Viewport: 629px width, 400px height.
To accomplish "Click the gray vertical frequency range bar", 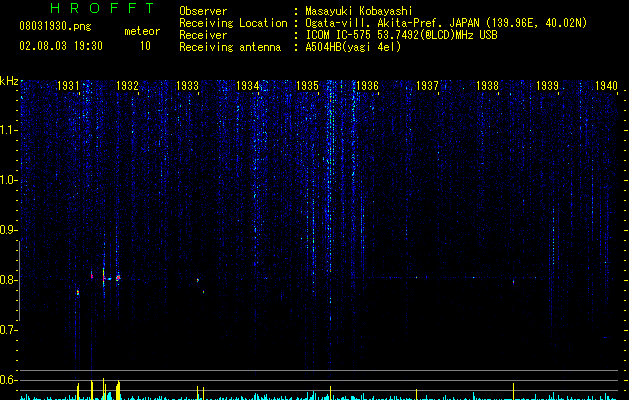I will 19,280.
